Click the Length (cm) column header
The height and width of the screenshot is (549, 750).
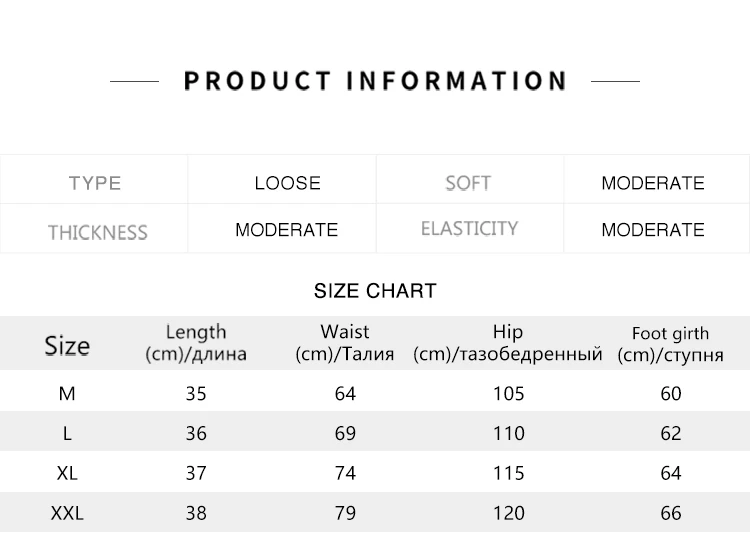coord(196,343)
